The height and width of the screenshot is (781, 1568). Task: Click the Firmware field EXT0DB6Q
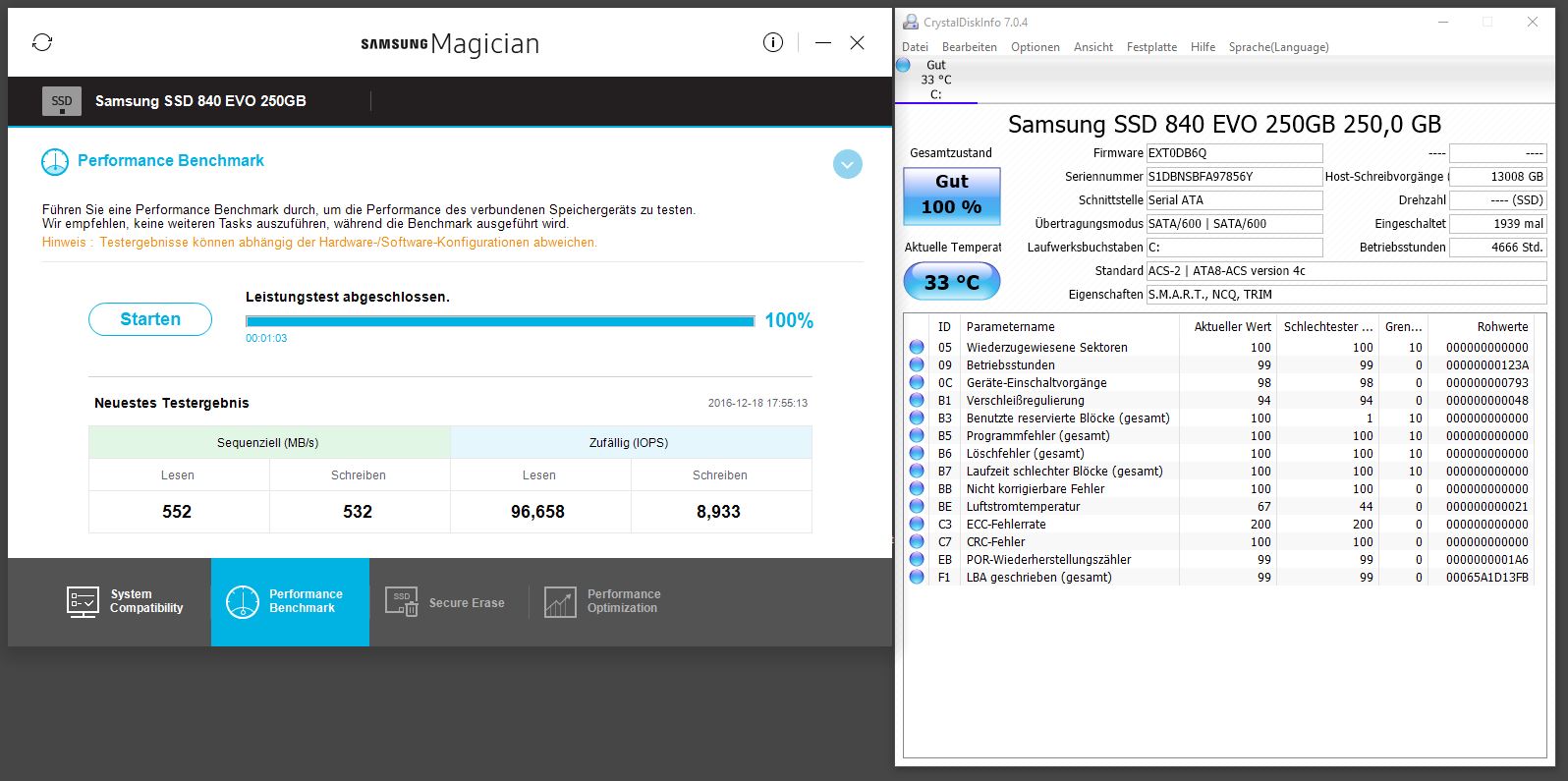[x=1234, y=153]
